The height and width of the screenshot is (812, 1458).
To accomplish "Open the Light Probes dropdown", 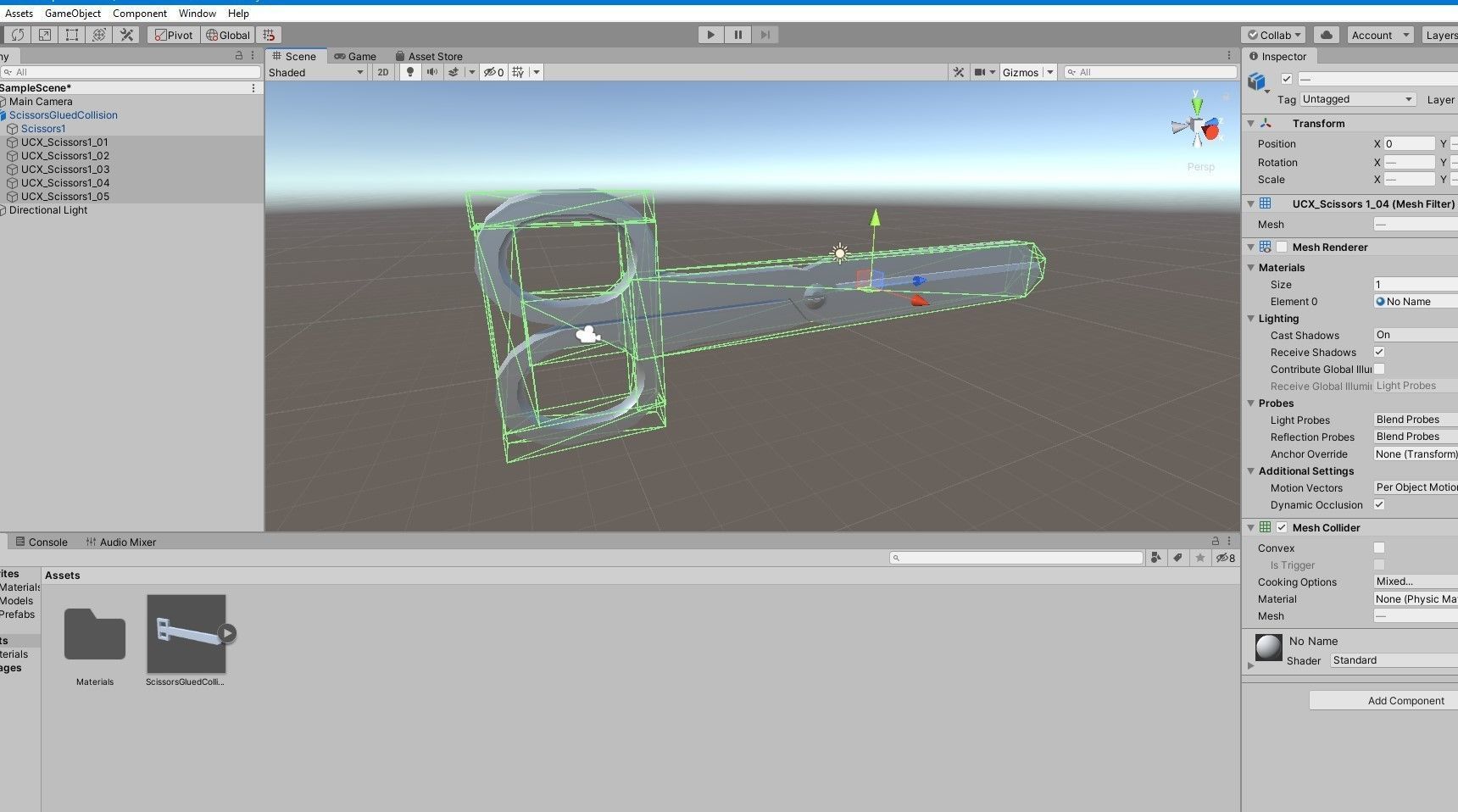I will coord(1416,420).
